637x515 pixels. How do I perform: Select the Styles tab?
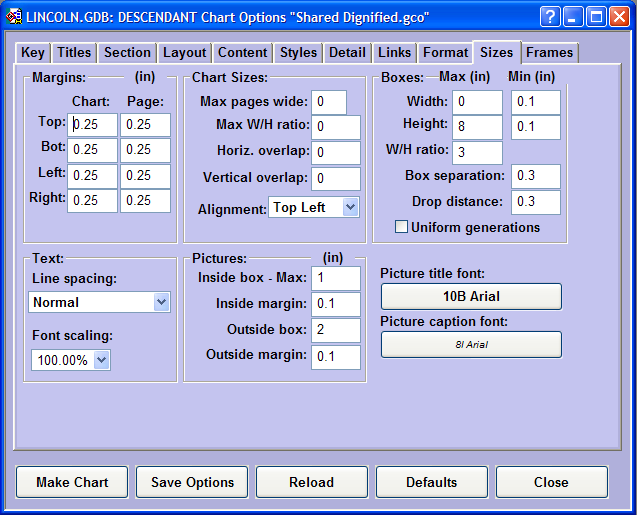point(298,53)
